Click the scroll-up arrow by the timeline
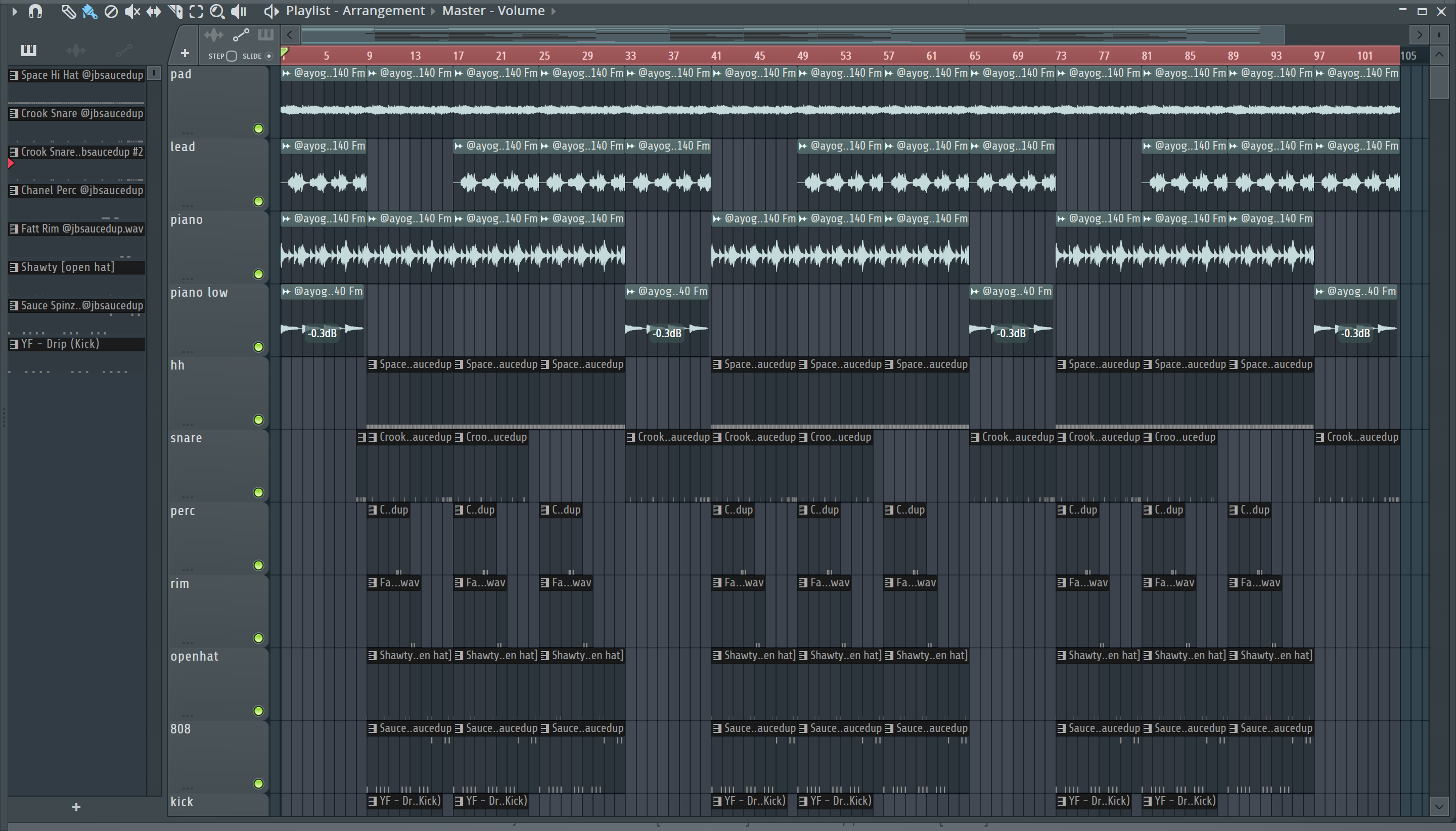 click(1439, 56)
